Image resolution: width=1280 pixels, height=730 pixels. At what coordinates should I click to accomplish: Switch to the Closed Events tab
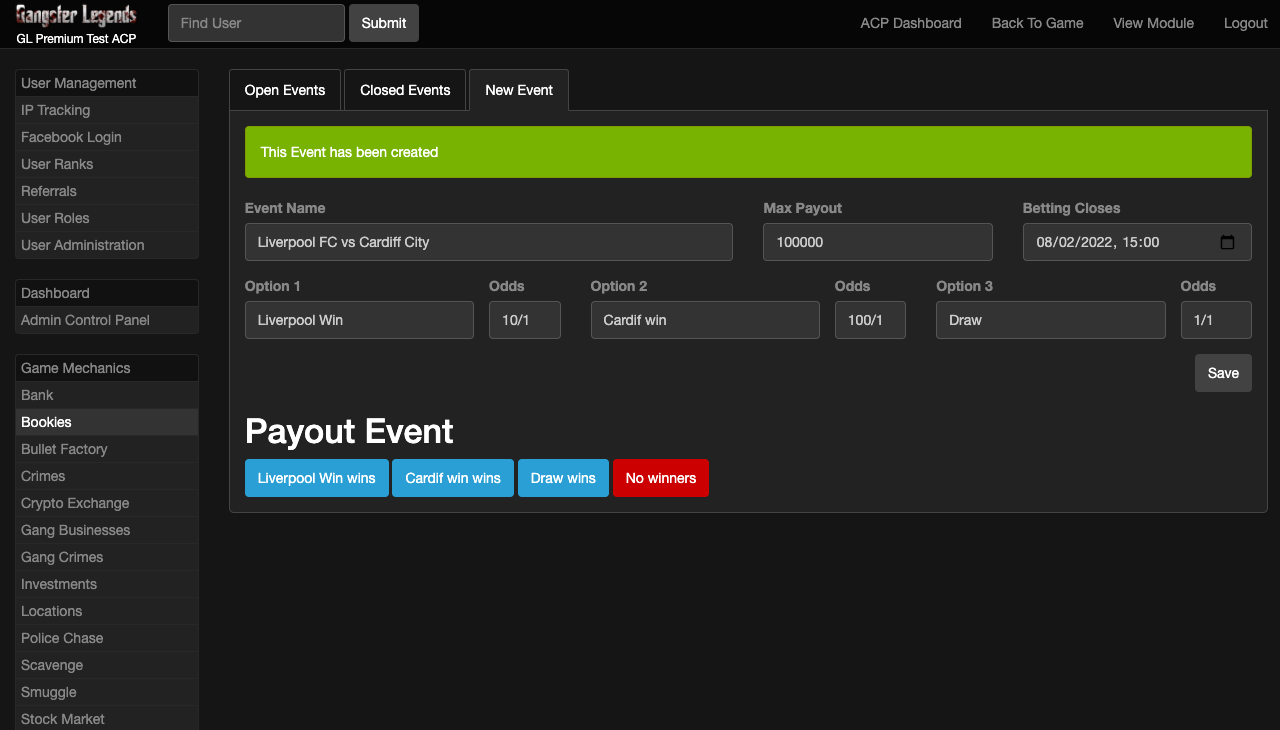[405, 90]
